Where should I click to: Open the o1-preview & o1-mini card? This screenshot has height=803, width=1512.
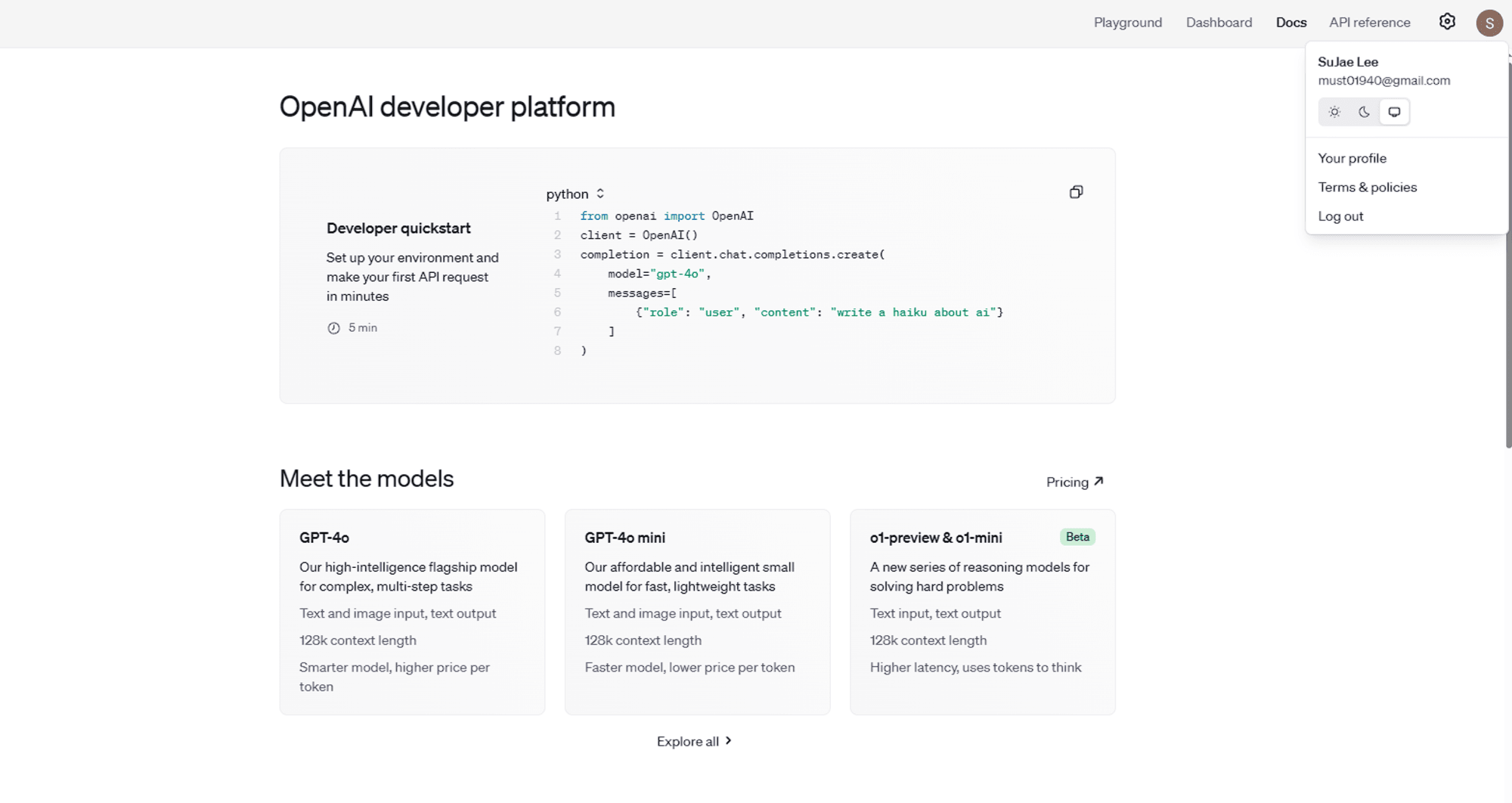[982, 612]
